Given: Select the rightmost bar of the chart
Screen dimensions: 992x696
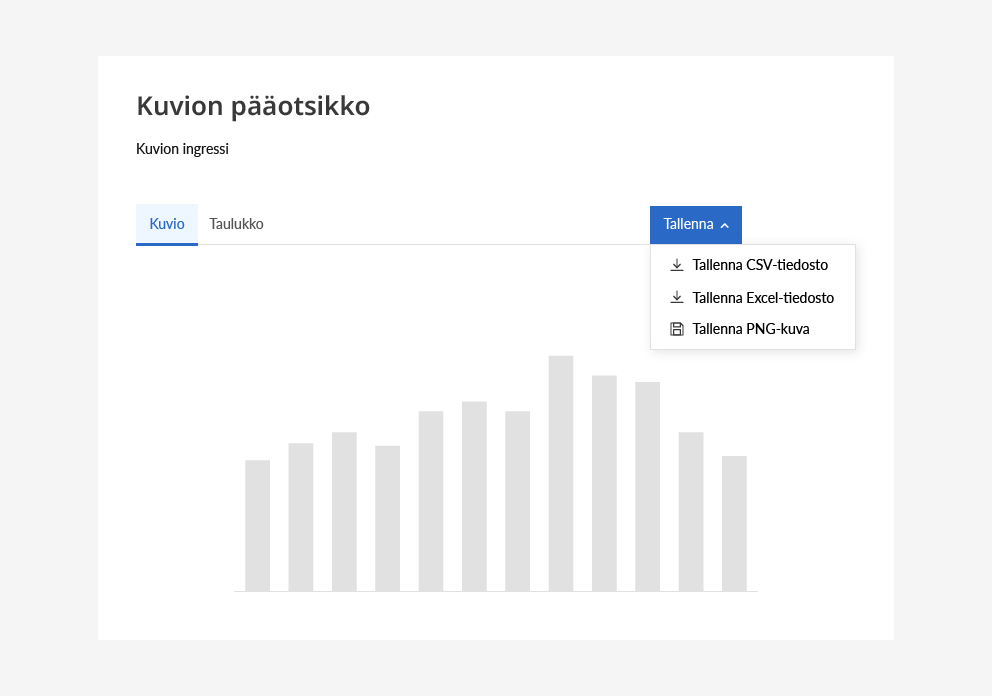Looking at the screenshot, I should (734, 523).
